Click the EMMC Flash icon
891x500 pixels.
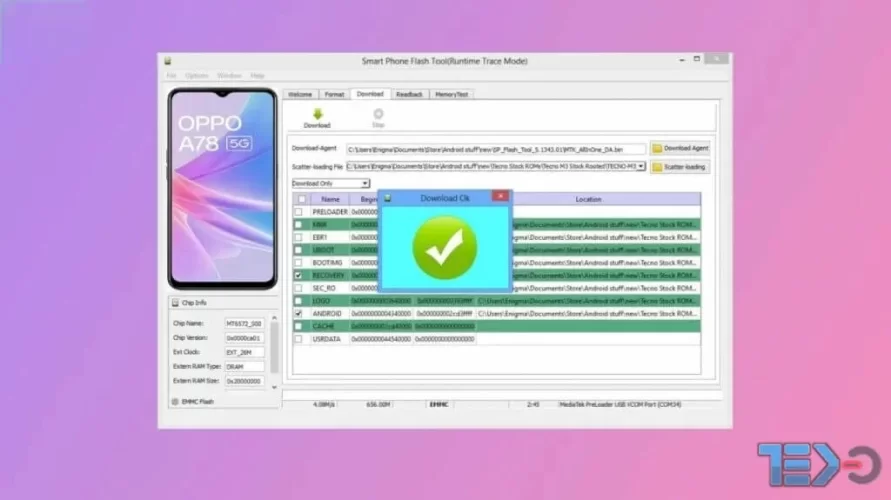[175, 402]
